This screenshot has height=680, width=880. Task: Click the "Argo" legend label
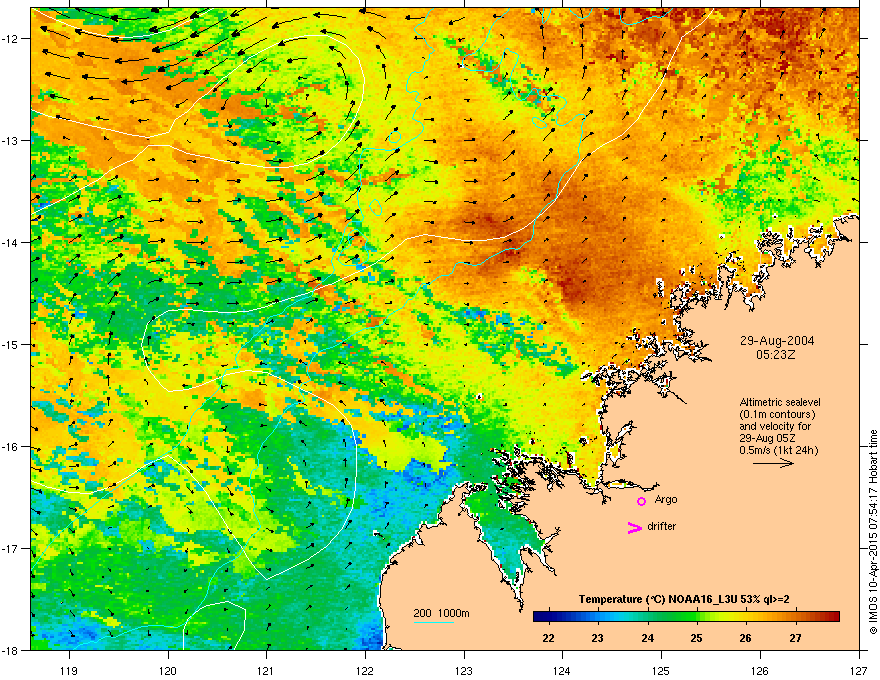666,499
